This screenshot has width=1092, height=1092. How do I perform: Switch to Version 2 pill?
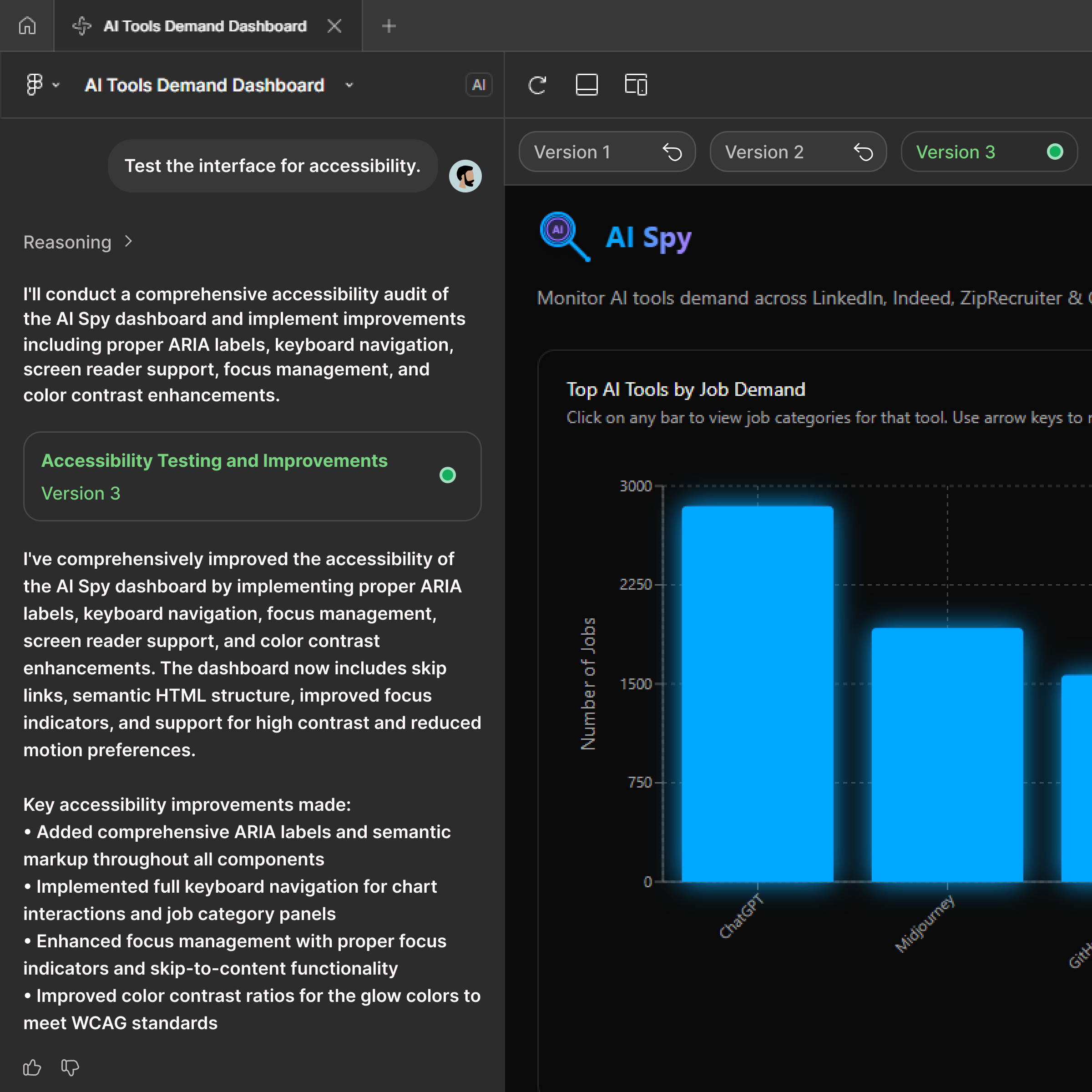pyautogui.click(x=764, y=152)
